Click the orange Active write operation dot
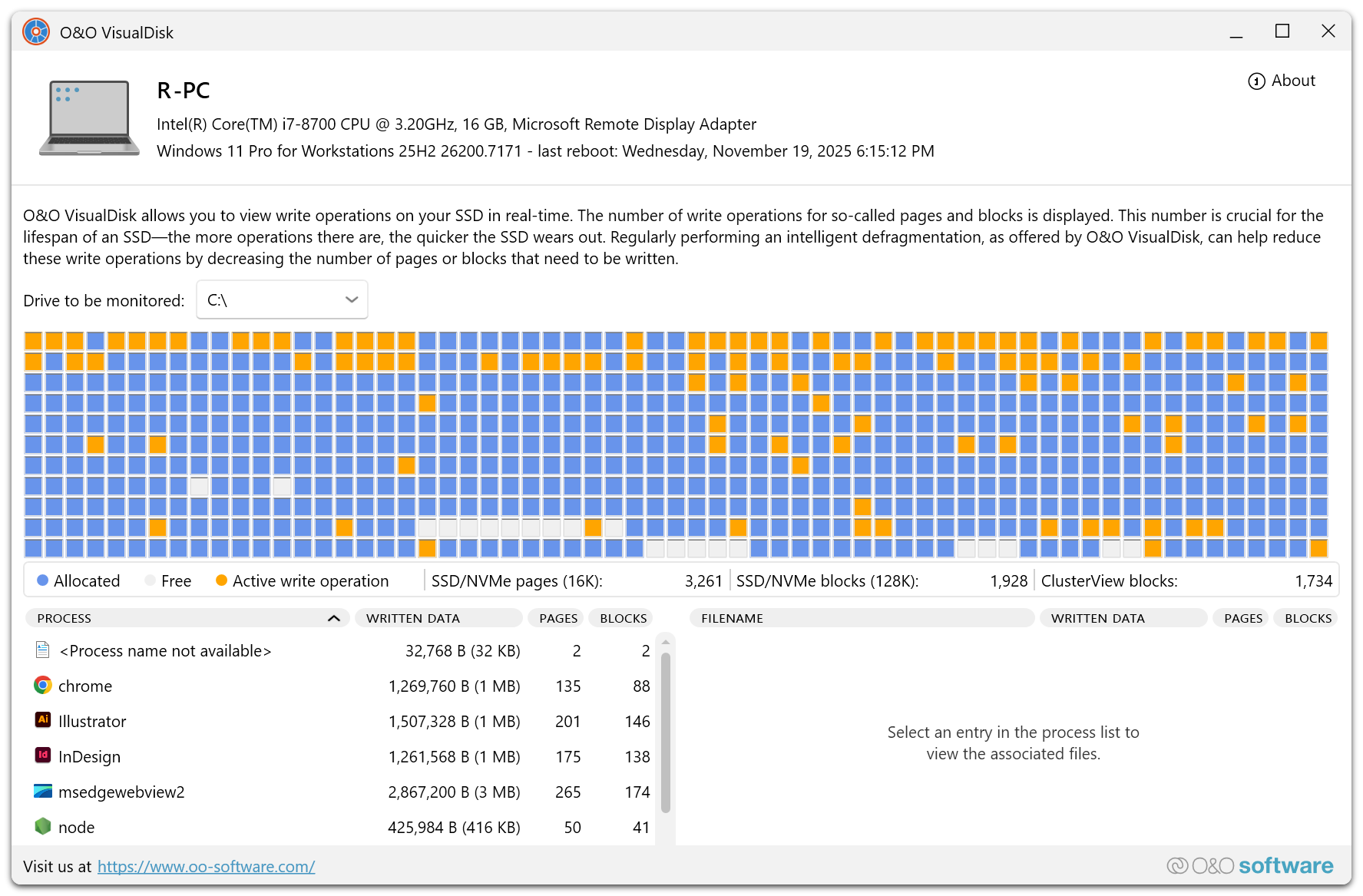 221,580
